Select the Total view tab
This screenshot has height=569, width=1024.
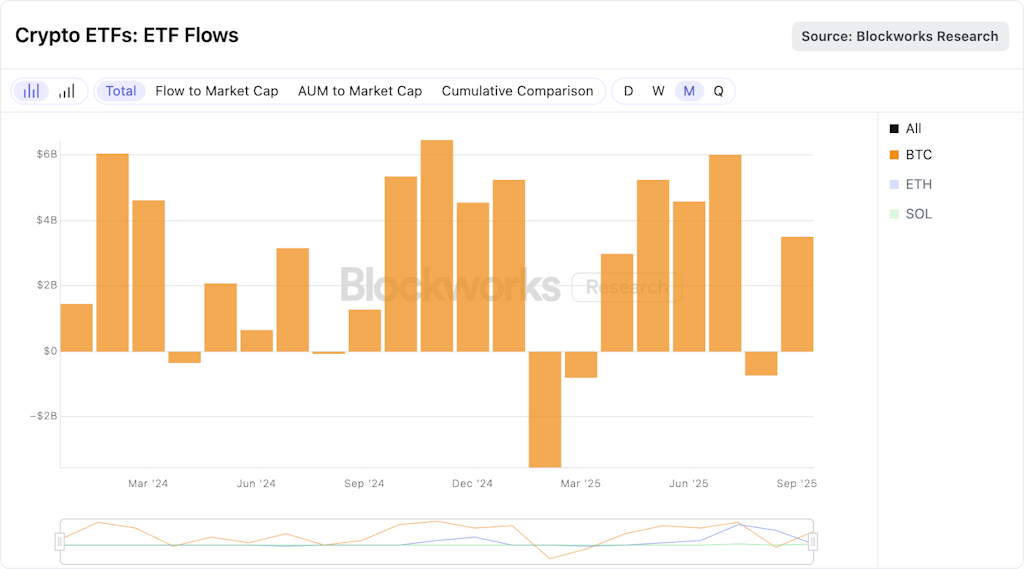pos(121,91)
